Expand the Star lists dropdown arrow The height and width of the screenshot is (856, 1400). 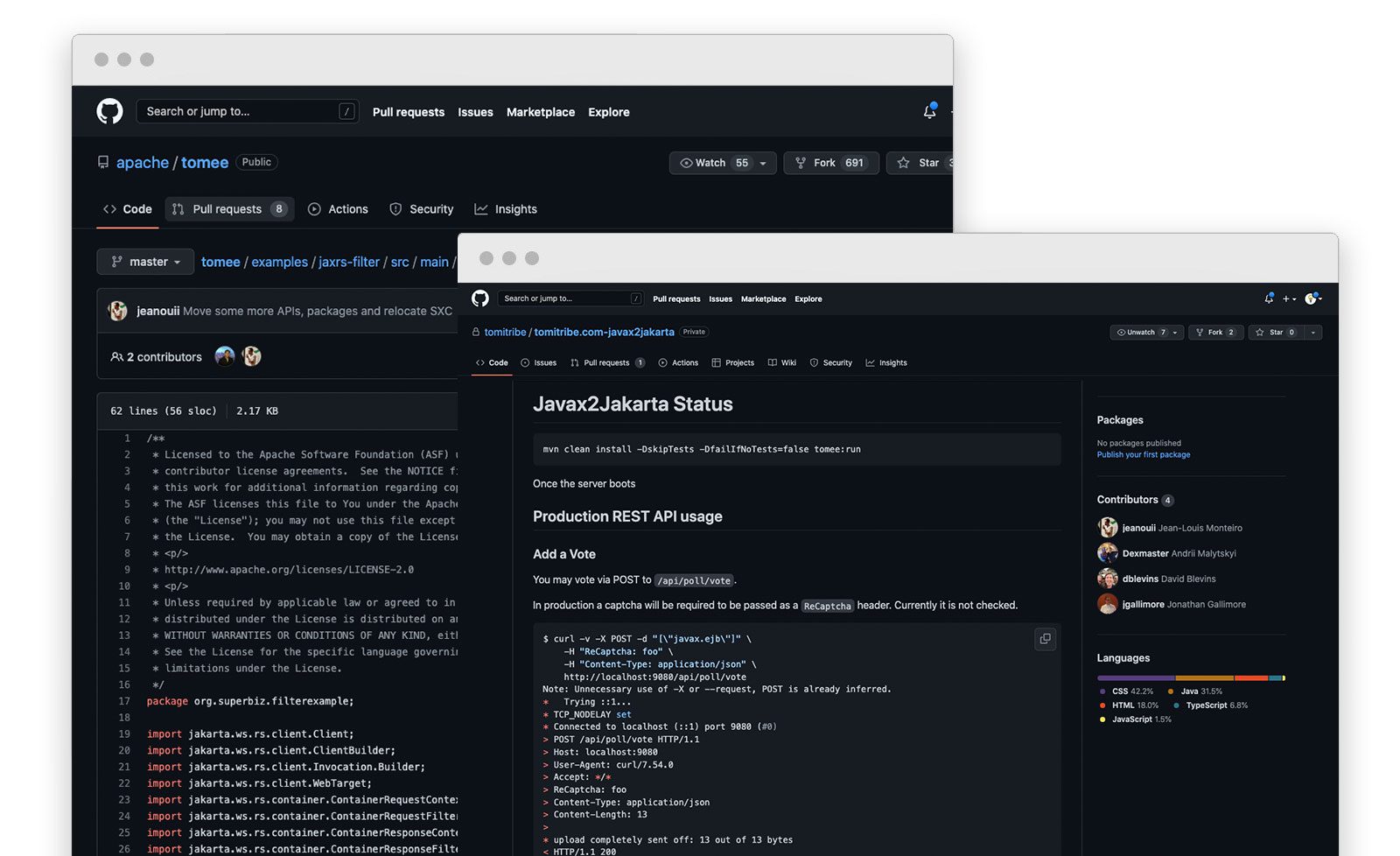click(1312, 333)
